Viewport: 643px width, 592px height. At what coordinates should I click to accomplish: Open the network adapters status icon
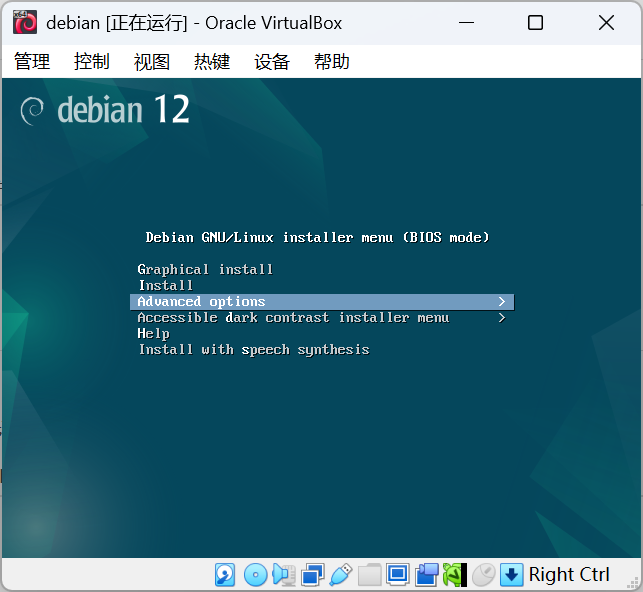(x=312, y=575)
